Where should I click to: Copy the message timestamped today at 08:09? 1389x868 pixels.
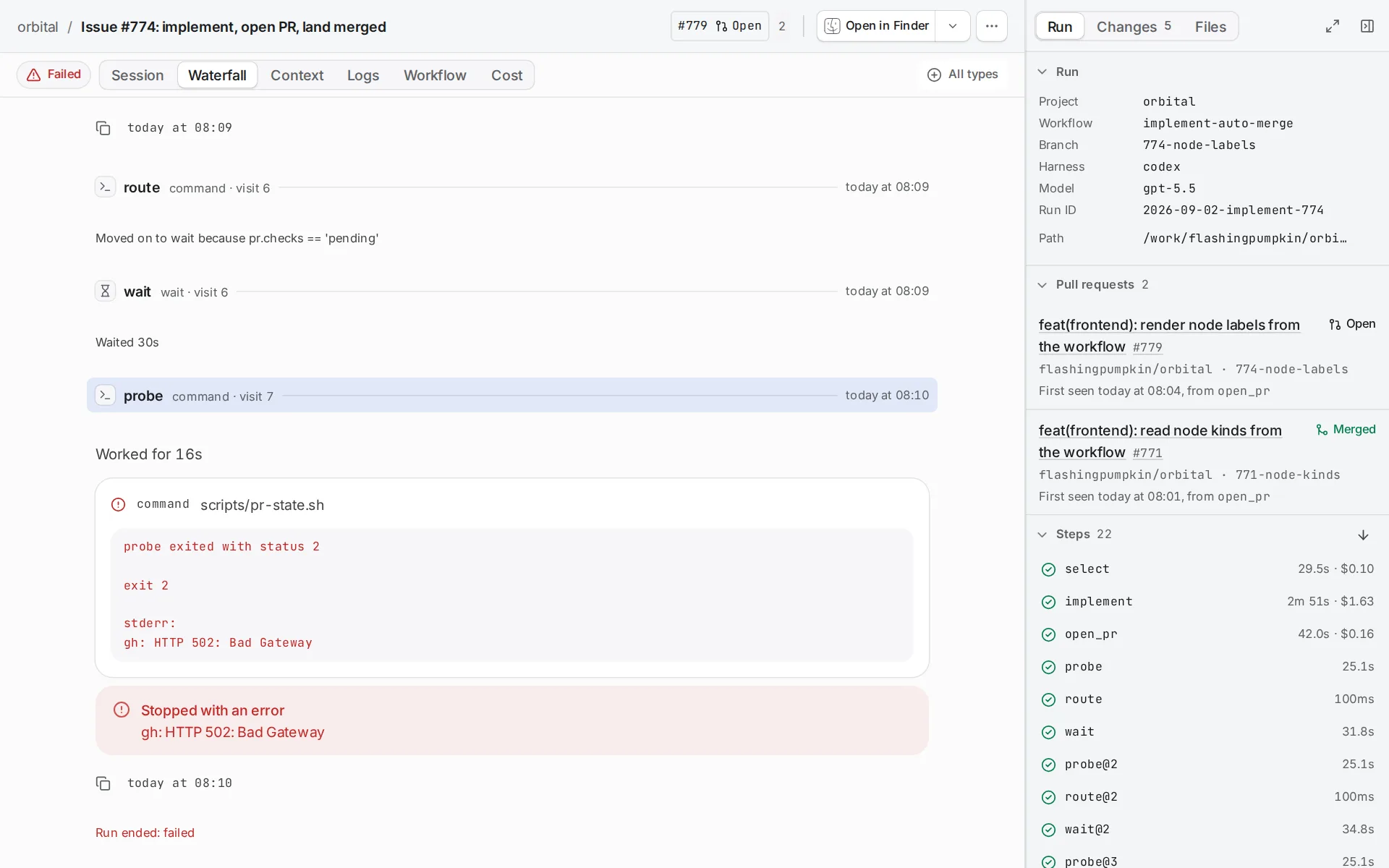[103, 128]
